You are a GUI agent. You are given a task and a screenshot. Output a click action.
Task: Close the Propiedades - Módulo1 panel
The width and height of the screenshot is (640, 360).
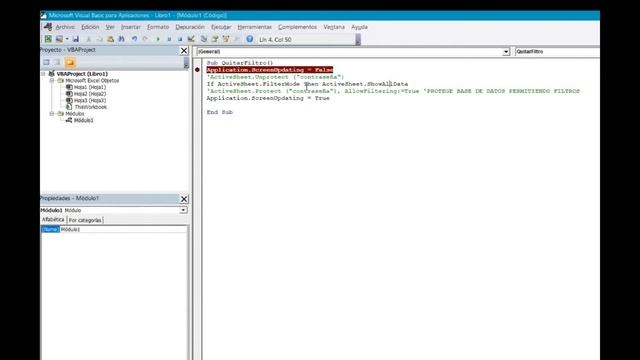pyautogui.click(x=184, y=199)
